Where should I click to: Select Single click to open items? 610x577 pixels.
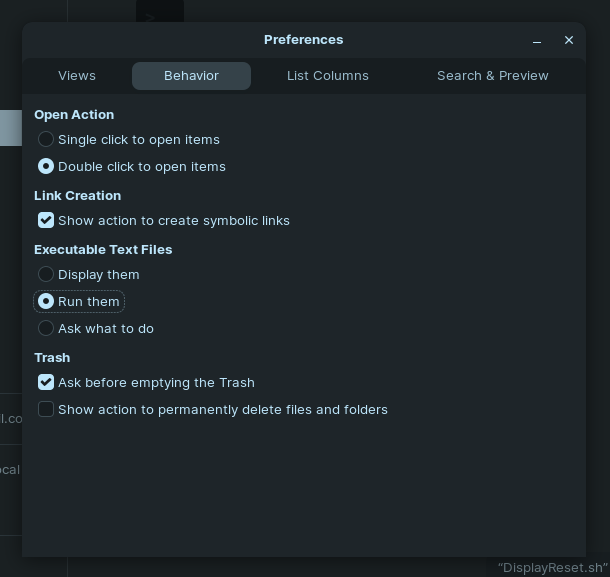pos(46,139)
